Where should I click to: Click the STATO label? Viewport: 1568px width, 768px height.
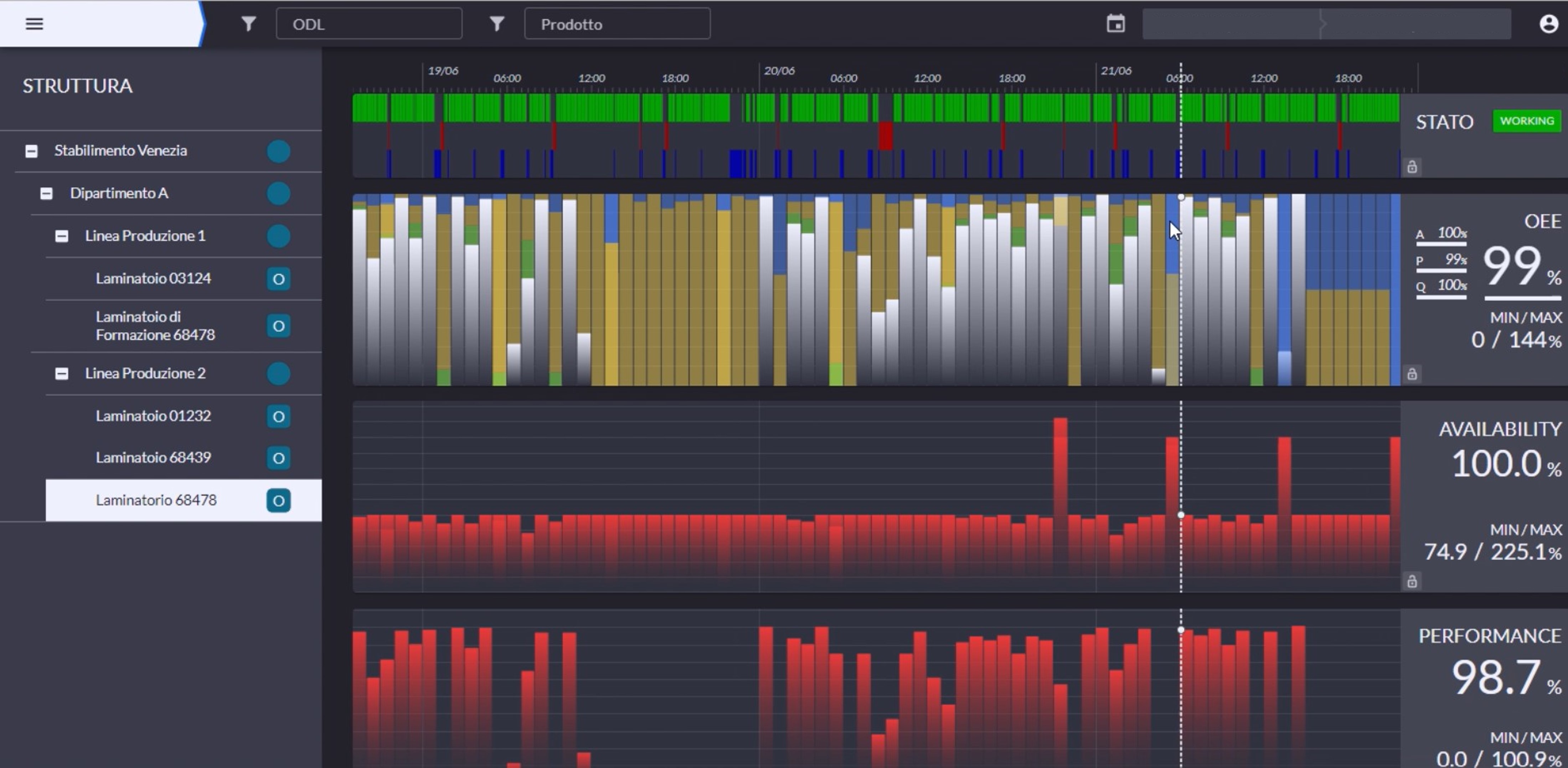coord(1444,122)
